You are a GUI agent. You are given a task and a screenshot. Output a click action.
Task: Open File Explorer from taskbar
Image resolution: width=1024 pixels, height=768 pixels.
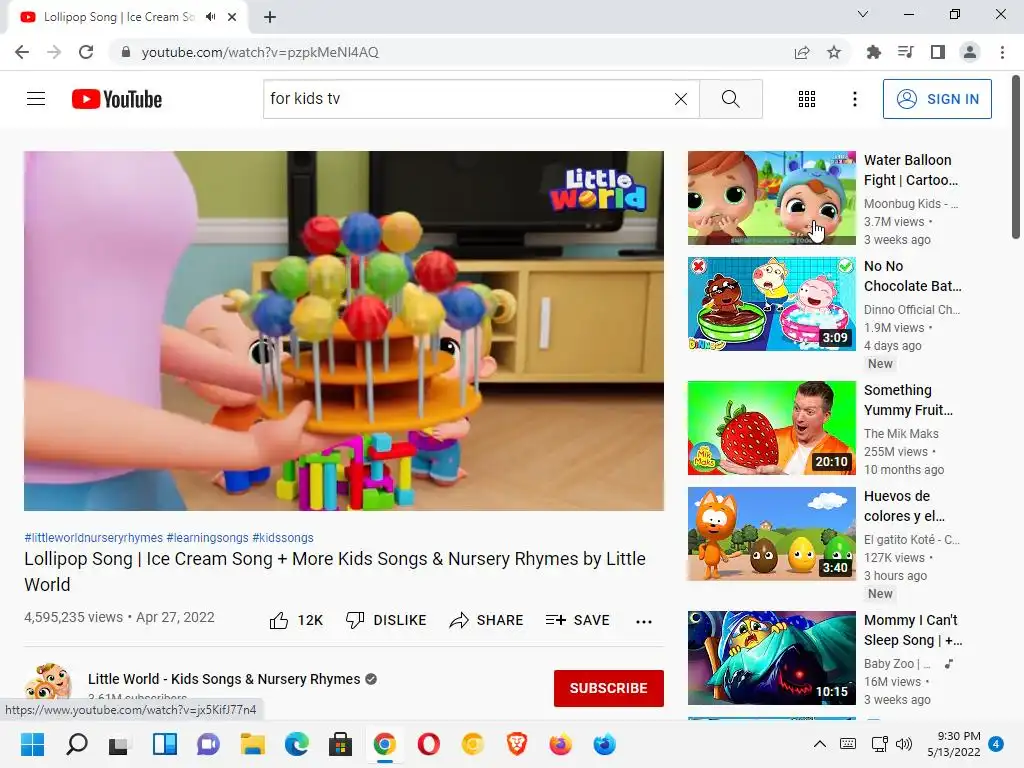click(x=252, y=744)
